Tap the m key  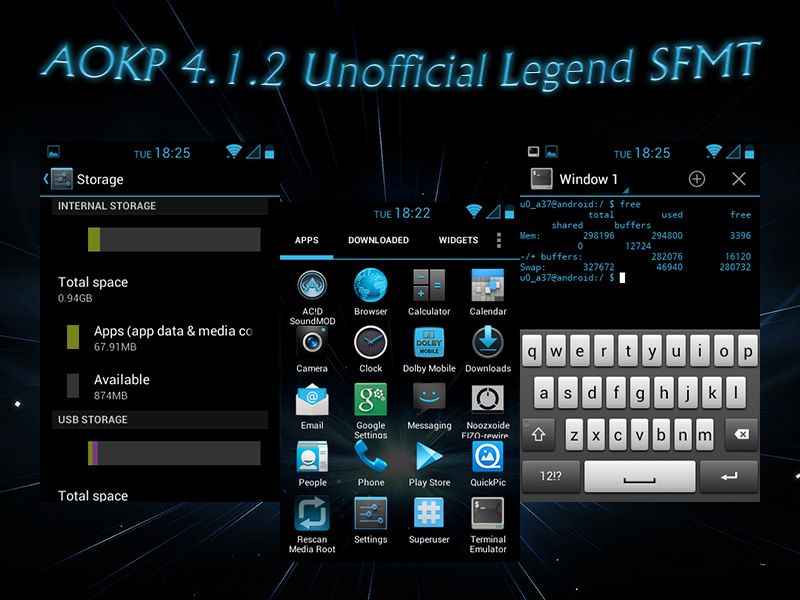tap(705, 435)
